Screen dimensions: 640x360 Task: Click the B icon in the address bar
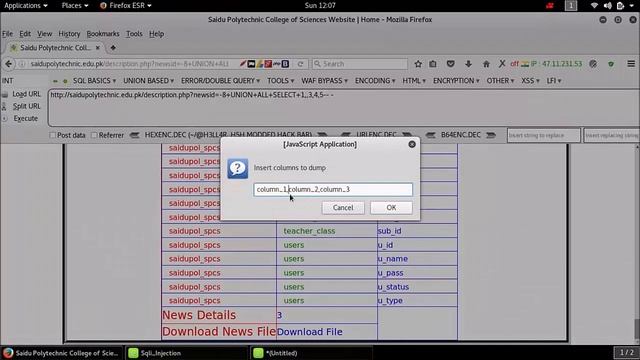click(x=285, y=64)
